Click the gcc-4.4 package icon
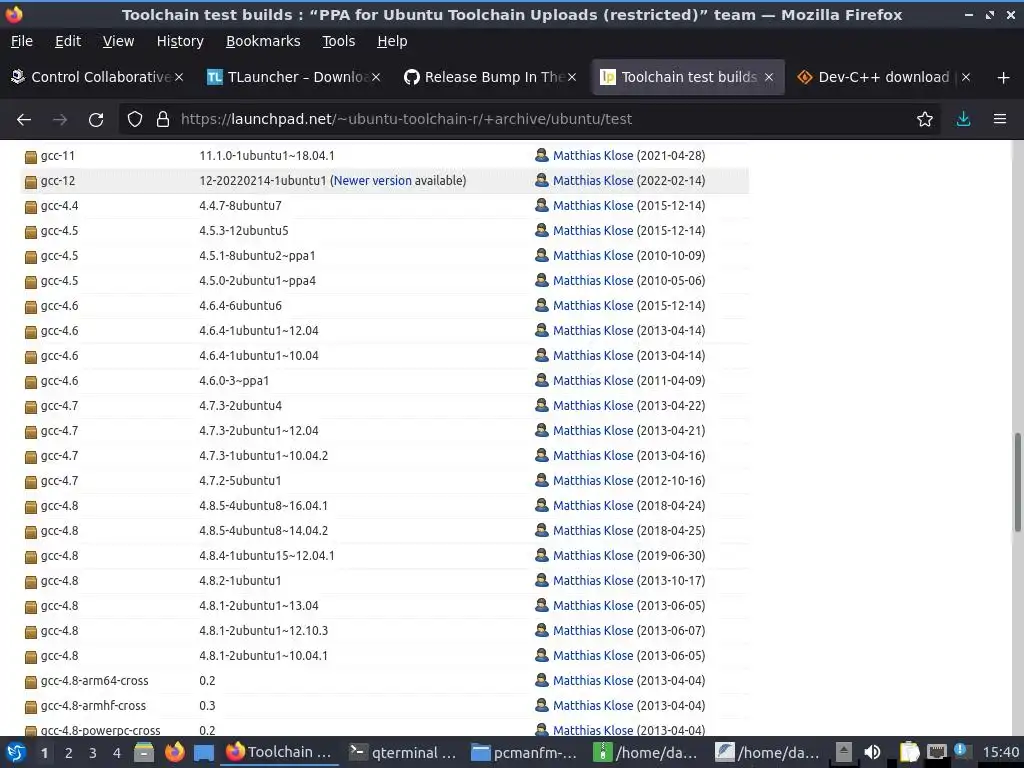The height and width of the screenshot is (768, 1024). (x=31, y=207)
